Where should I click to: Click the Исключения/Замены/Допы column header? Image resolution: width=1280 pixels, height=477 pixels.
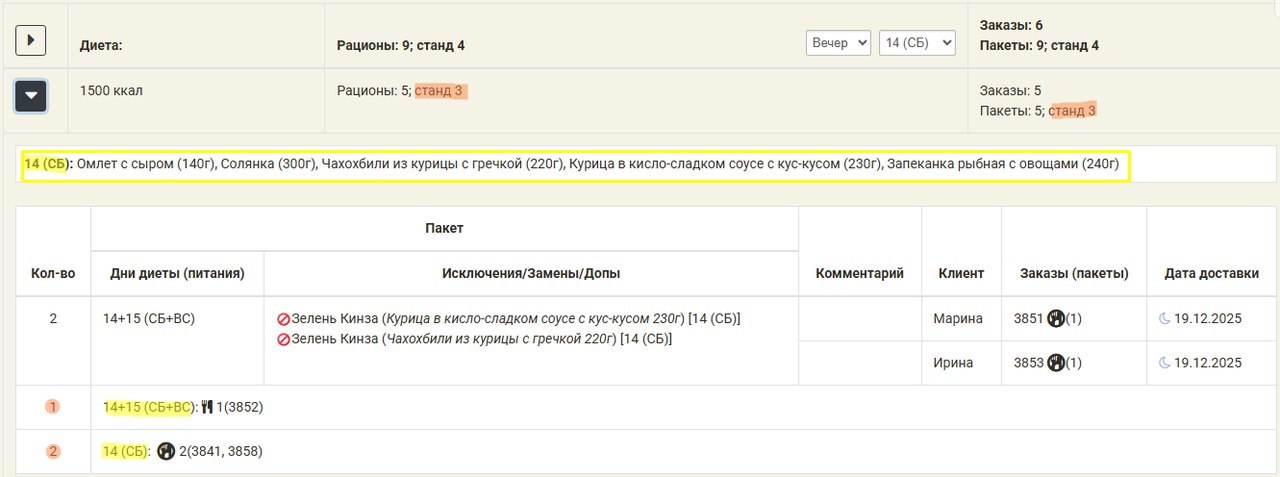click(530, 273)
